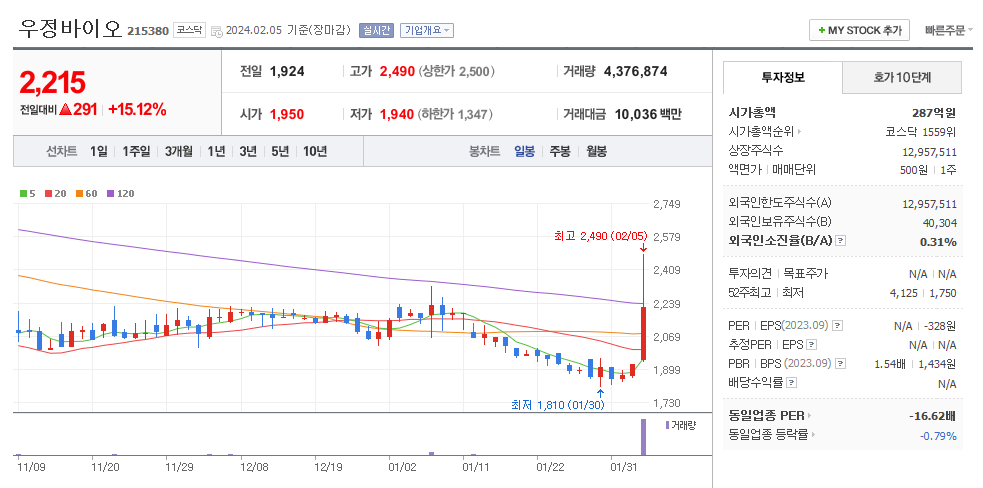Click the purple 거래량 legend marker
This screenshot has height=488, width=983.
click(667, 425)
